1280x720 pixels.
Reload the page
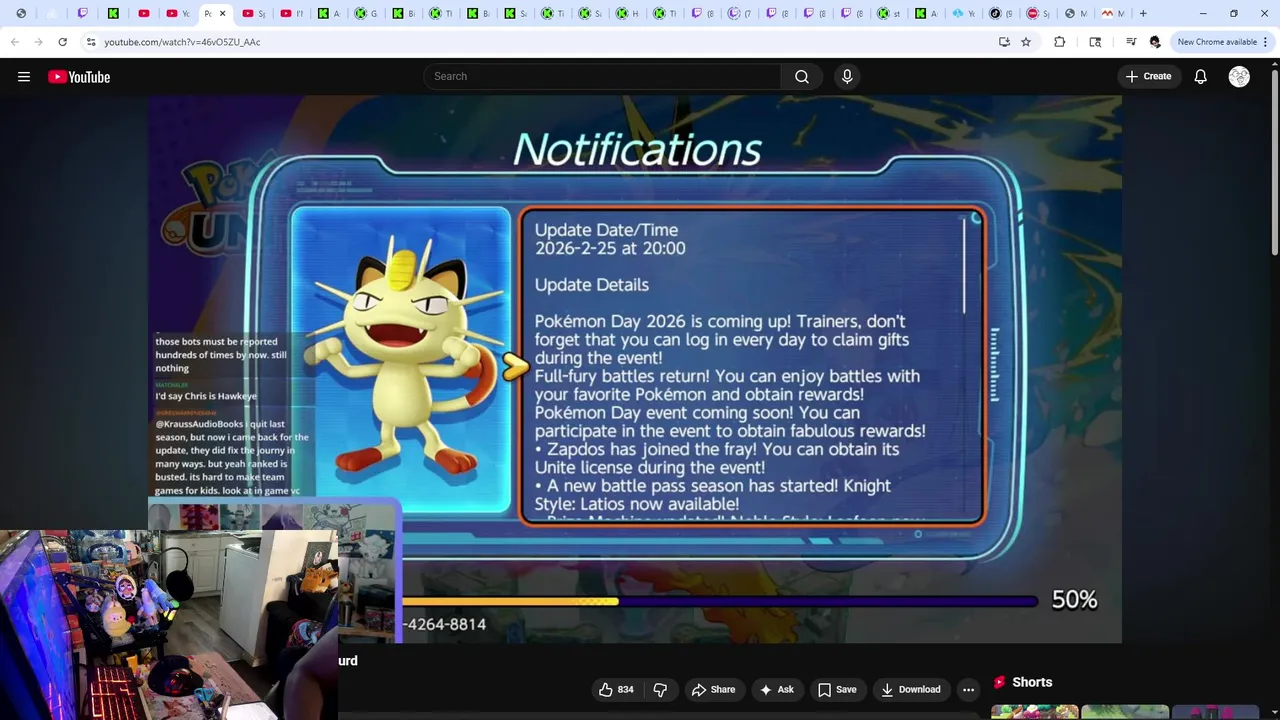coord(62,42)
